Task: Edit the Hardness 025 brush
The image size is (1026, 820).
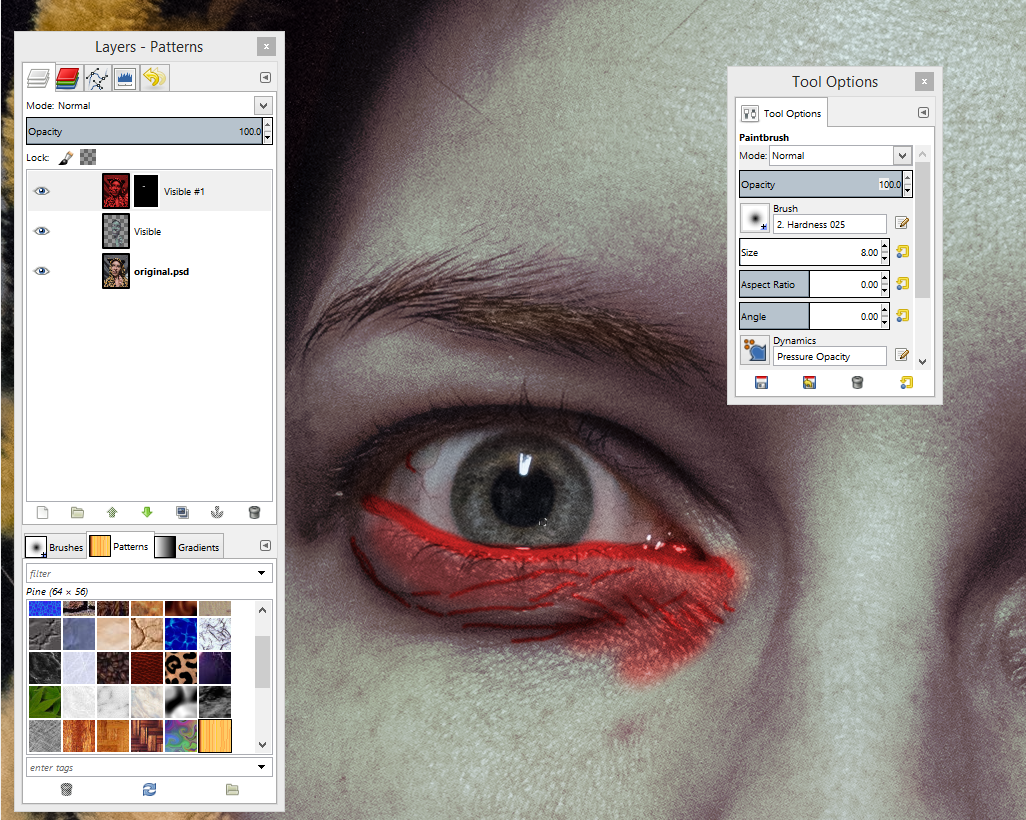Action: pyautogui.click(x=901, y=222)
